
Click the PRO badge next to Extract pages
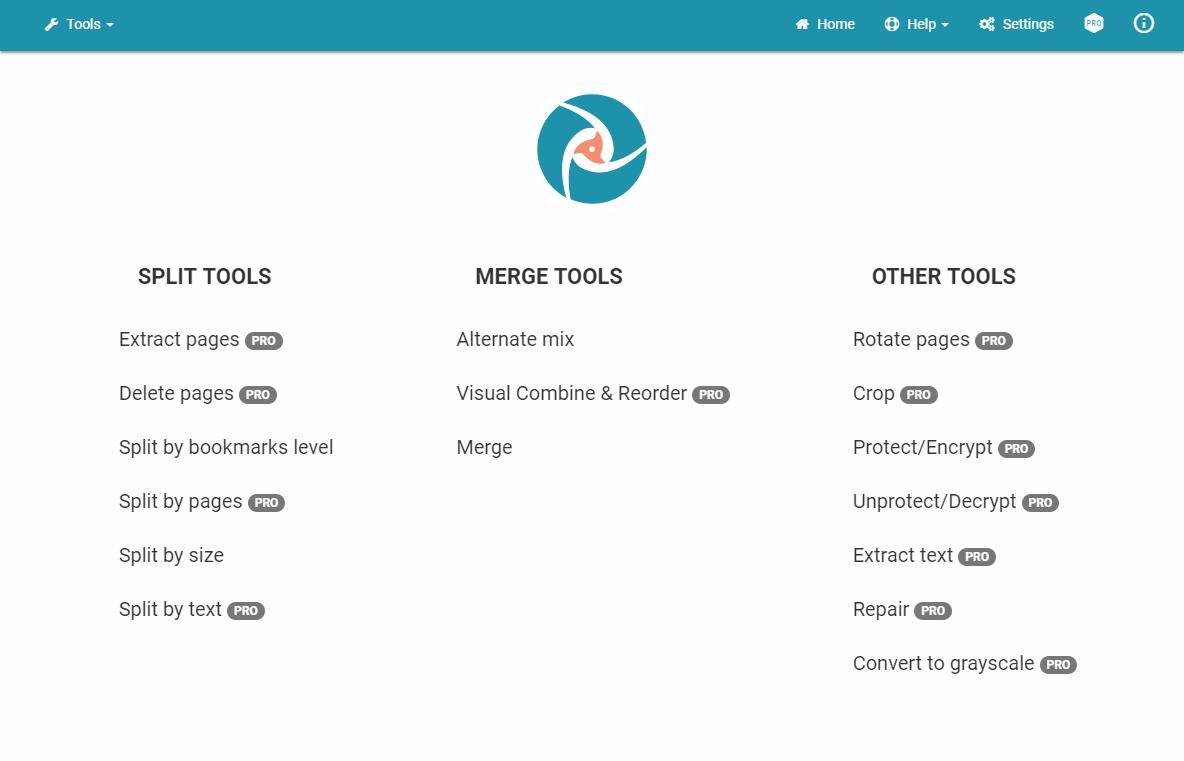tap(264, 340)
